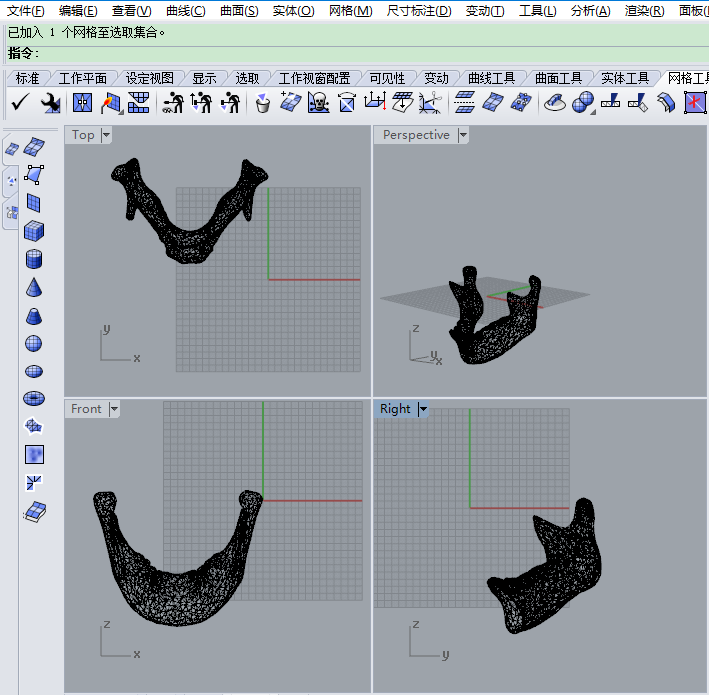Pick the mesh cone tool
The height and width of the screenshot is (695, 709).
point(34,288)
